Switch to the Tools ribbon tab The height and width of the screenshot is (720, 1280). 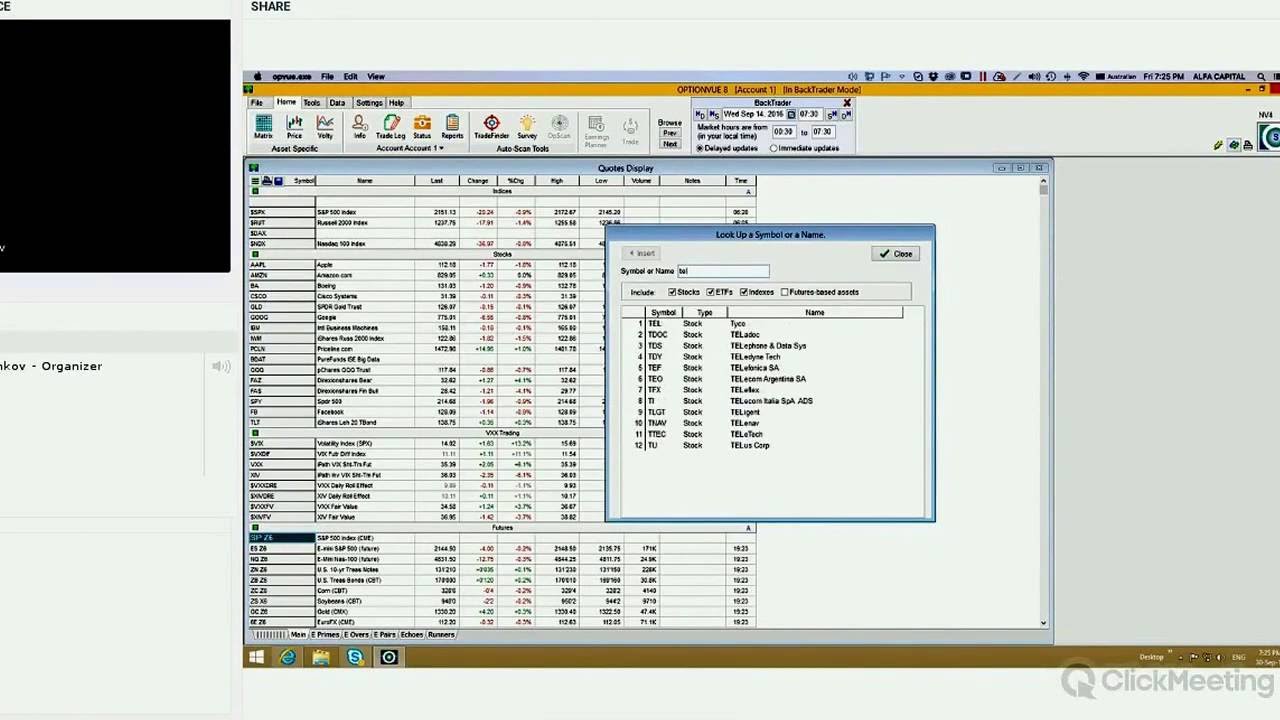pyautogui.click(x=312, y=102)
